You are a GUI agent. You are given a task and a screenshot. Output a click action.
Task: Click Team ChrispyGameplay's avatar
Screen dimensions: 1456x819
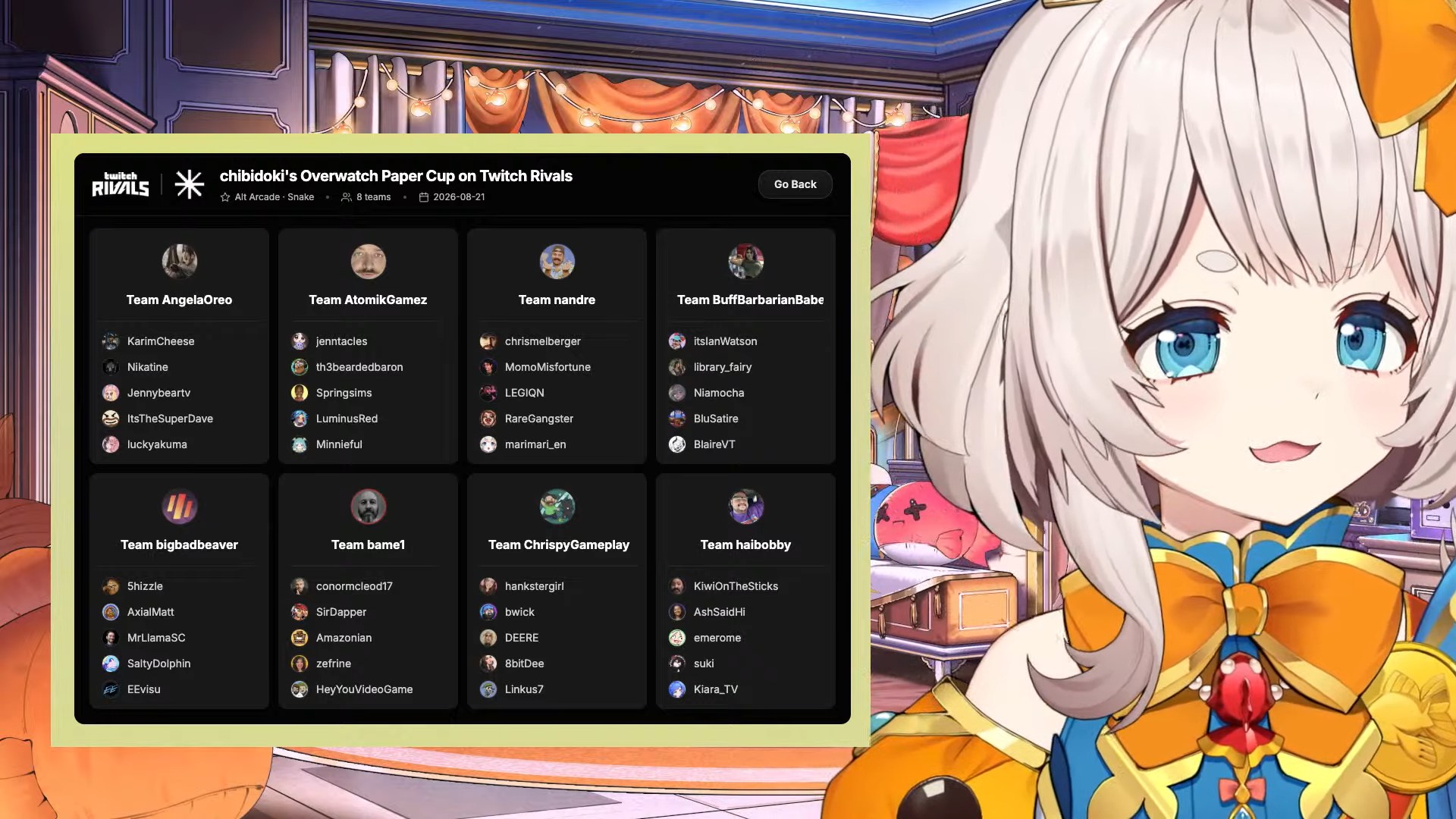pos(557,507)
